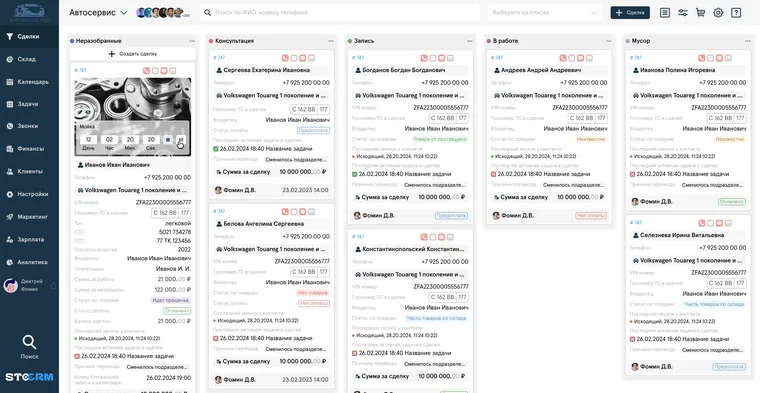
Task: Toggle the red task checkbox on Селезнева card
Action: pyautogui.click(x=633, y=339)
